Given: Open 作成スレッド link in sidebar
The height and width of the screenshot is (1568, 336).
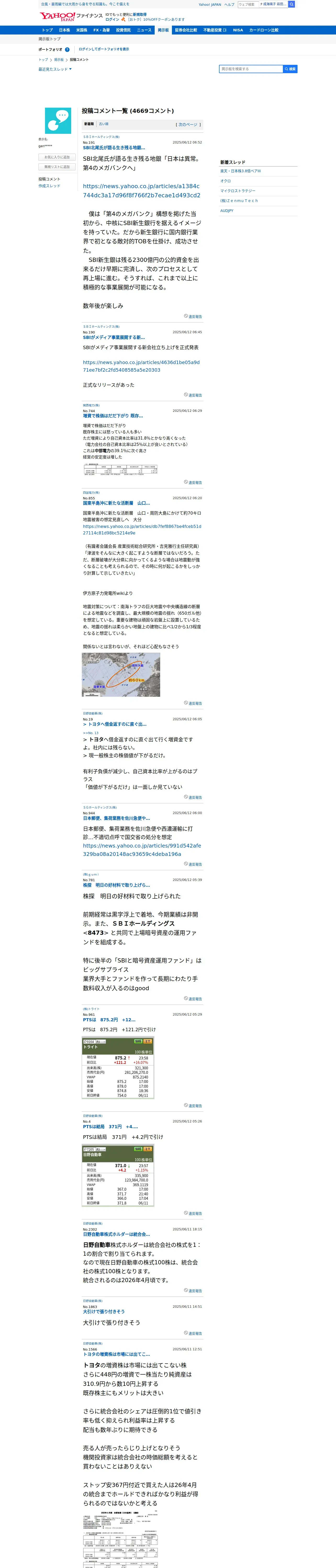Looking at the screenshot, I should coord(49,186).
